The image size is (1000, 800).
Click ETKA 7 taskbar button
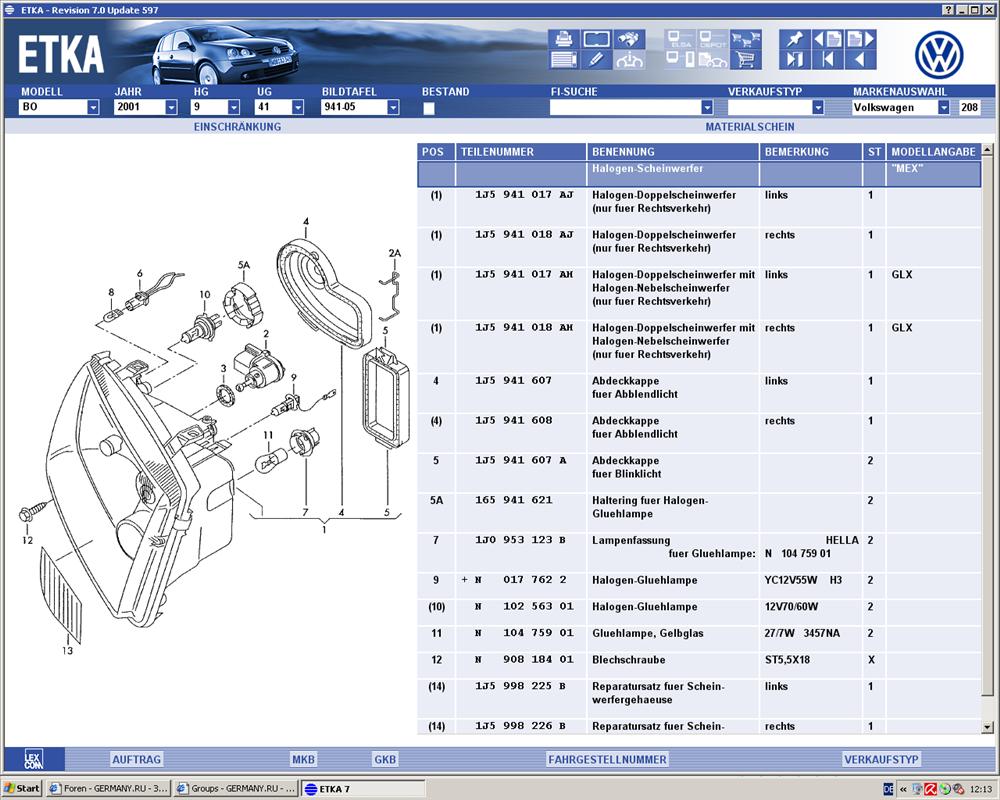pos(363,789)
